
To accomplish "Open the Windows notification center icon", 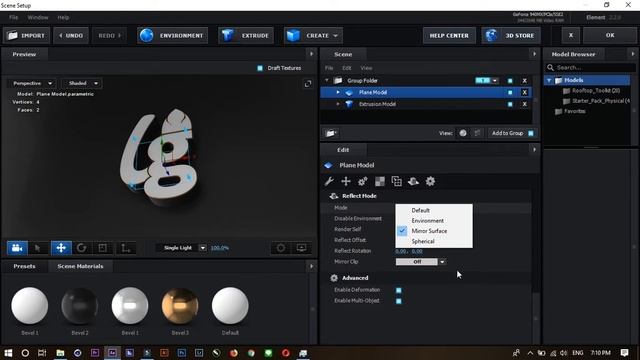I will point(624,353).
